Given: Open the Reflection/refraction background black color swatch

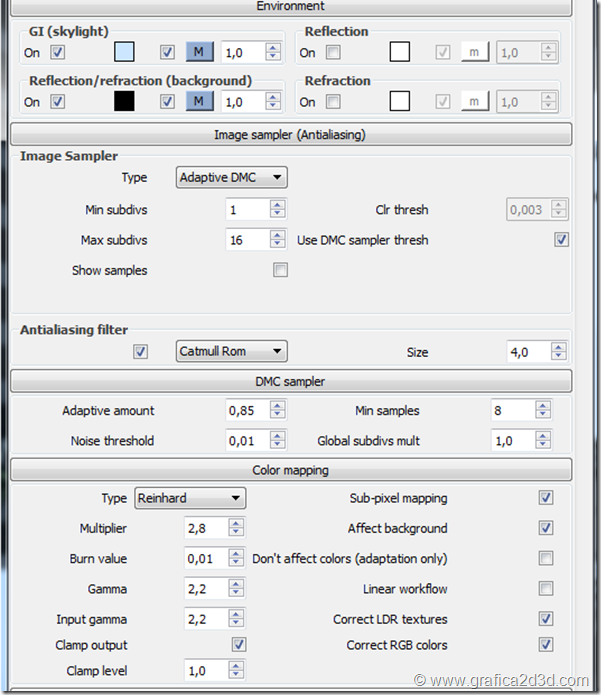Looking at the screenshot, I should (x=124, y=101).
